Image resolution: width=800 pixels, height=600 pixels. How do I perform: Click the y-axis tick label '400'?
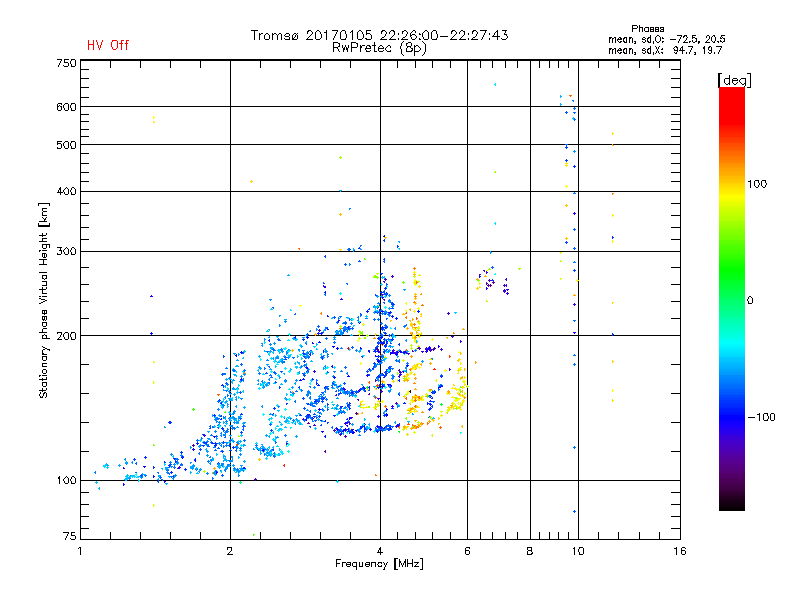pyautogui.click(x=66, y=191)
